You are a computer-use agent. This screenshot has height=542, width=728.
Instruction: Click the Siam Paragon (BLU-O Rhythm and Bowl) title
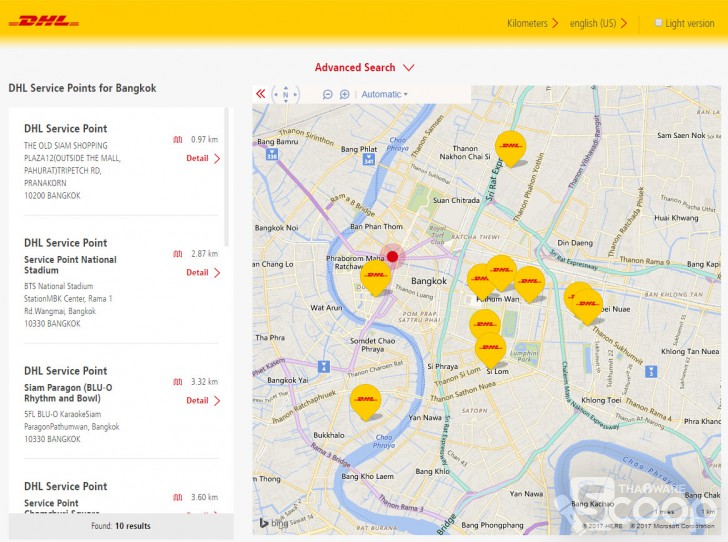pyautogui.click(x=68, y=393)
